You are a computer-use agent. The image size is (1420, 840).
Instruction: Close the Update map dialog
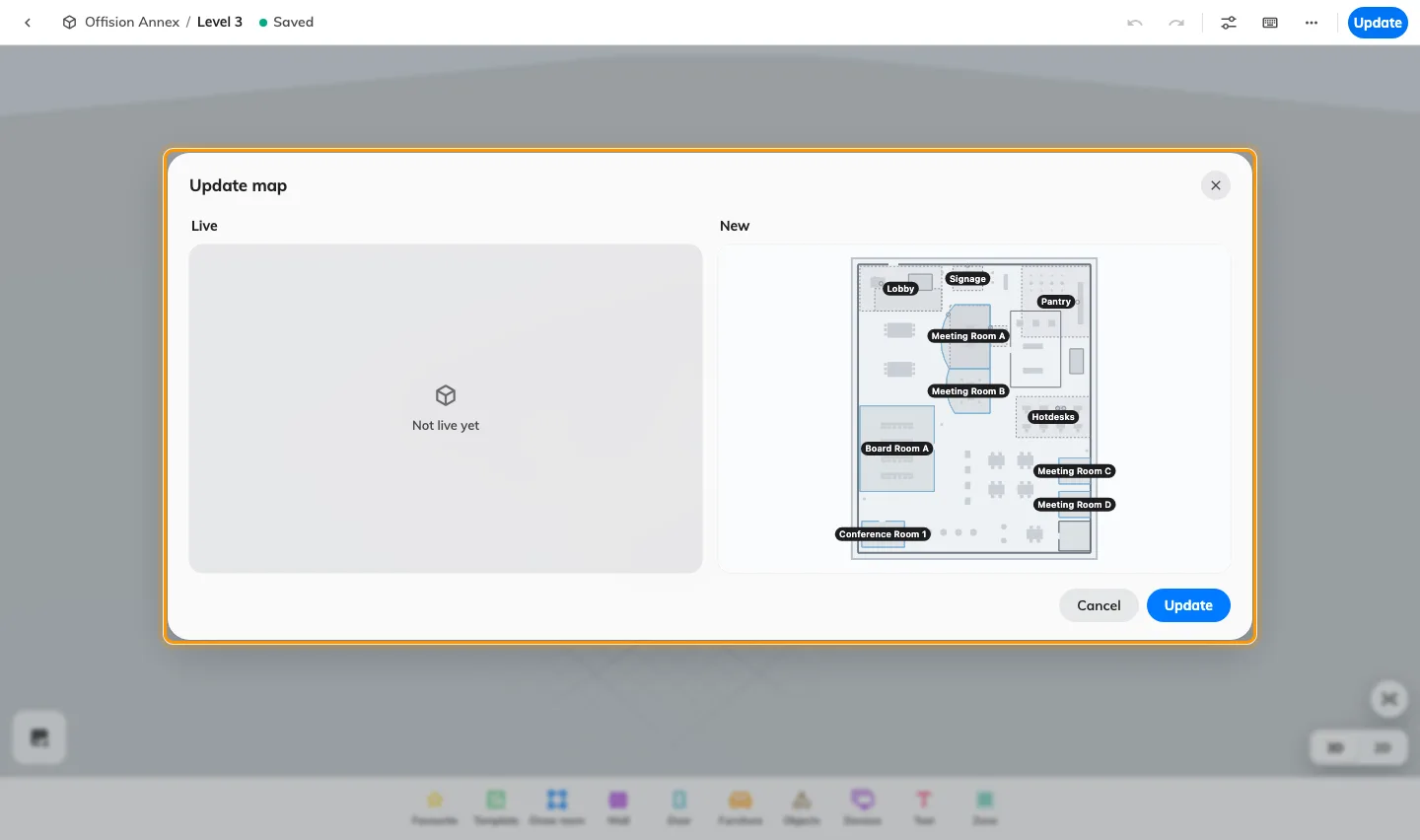(x=1216, y=185)
